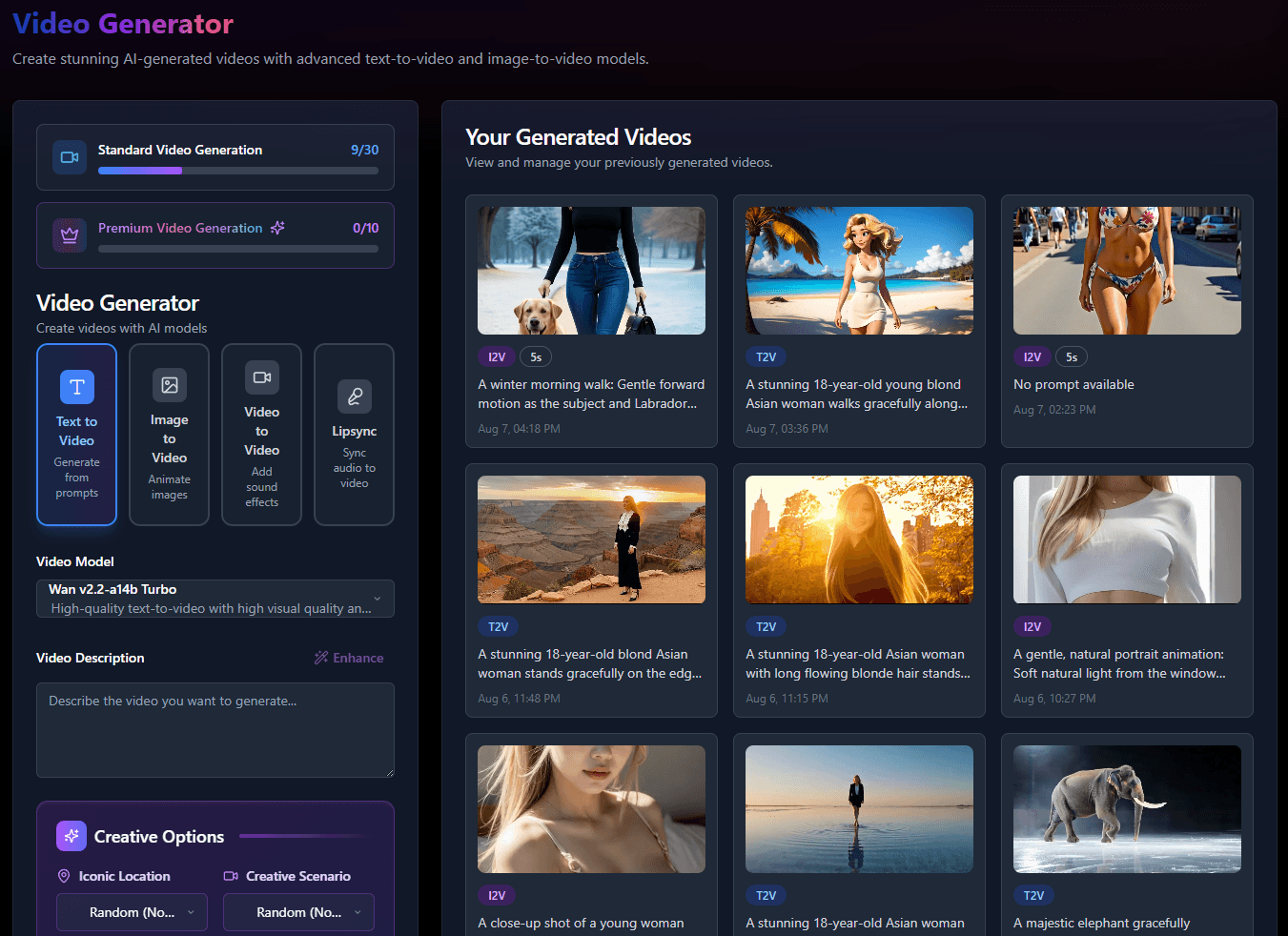Open the Iconic Location Random dropdown
Screen dimensions: 1288x936
point(131,911)
